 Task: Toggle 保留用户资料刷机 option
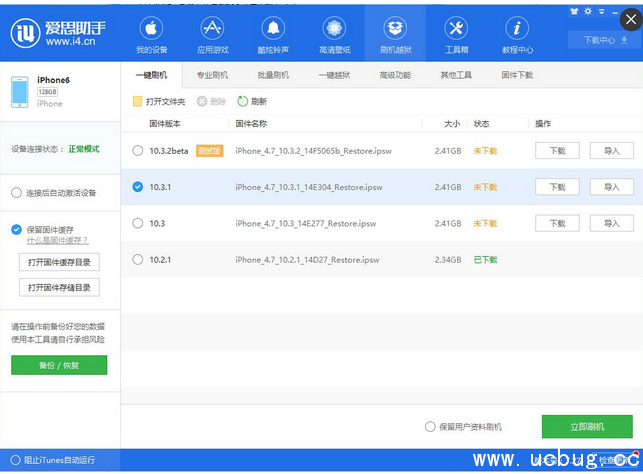[x=430, y=427]
